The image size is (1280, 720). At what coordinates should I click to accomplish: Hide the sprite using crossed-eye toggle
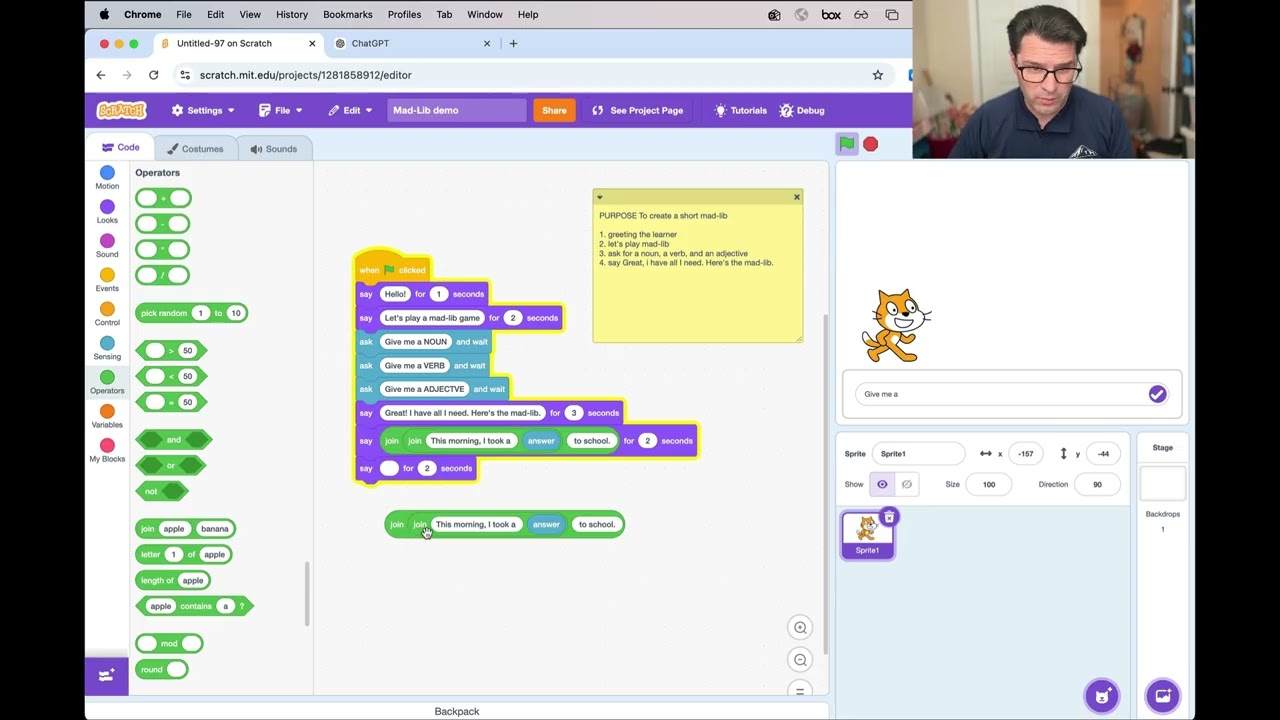coord(907,484)
